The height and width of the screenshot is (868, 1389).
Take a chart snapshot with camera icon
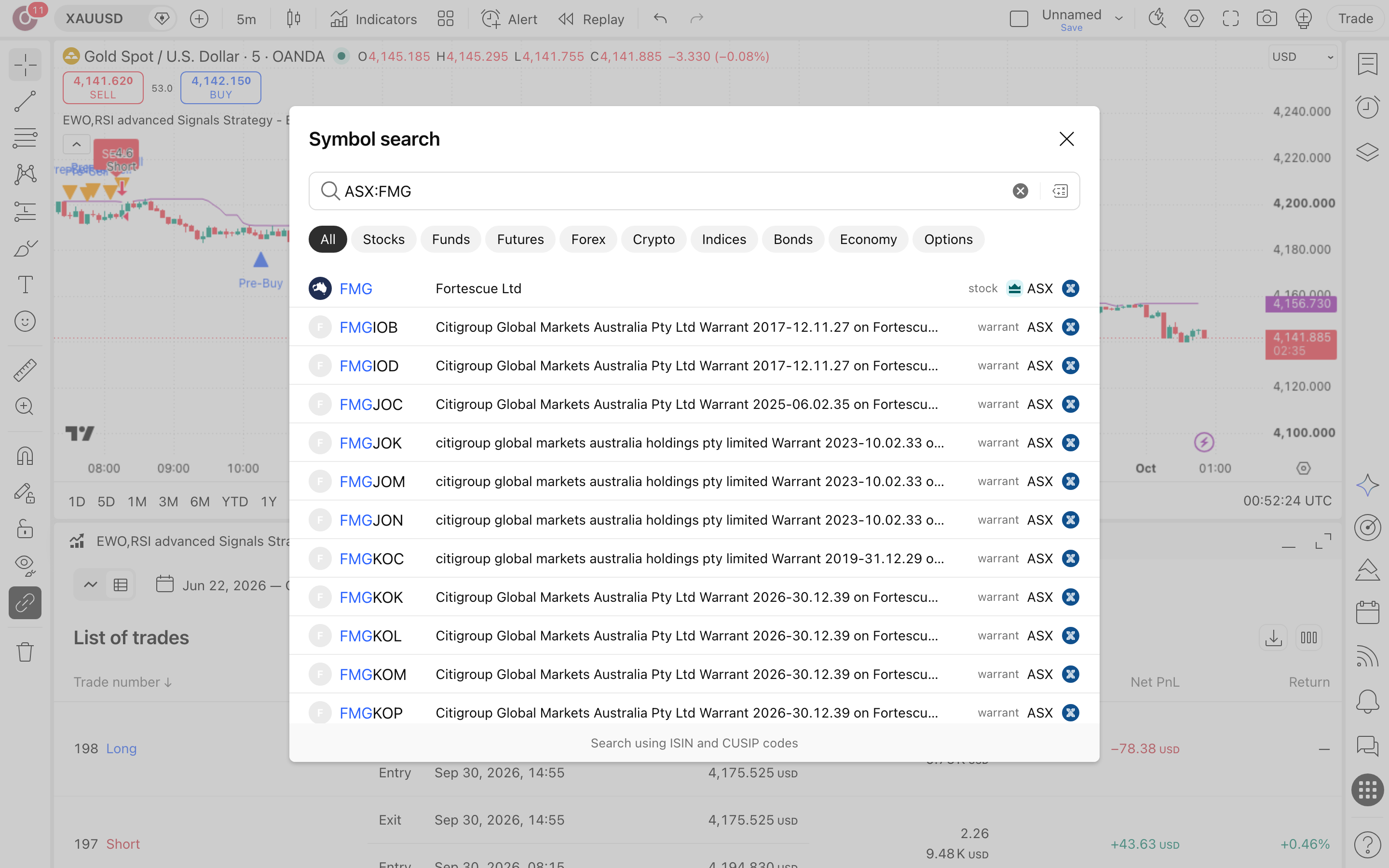point(1266,19)
